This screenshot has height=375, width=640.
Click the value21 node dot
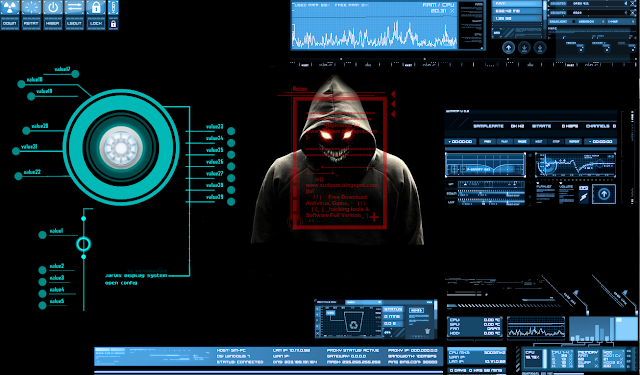tap(16, 151)
